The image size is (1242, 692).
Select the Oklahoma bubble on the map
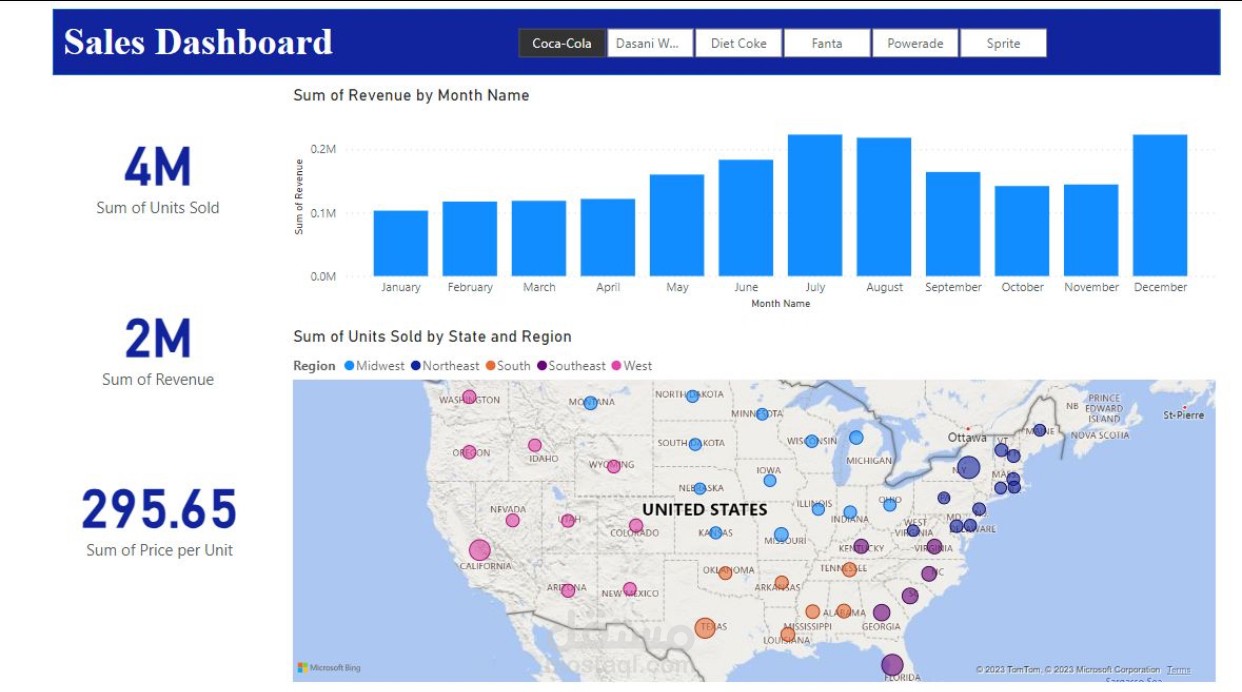point(725,573)
